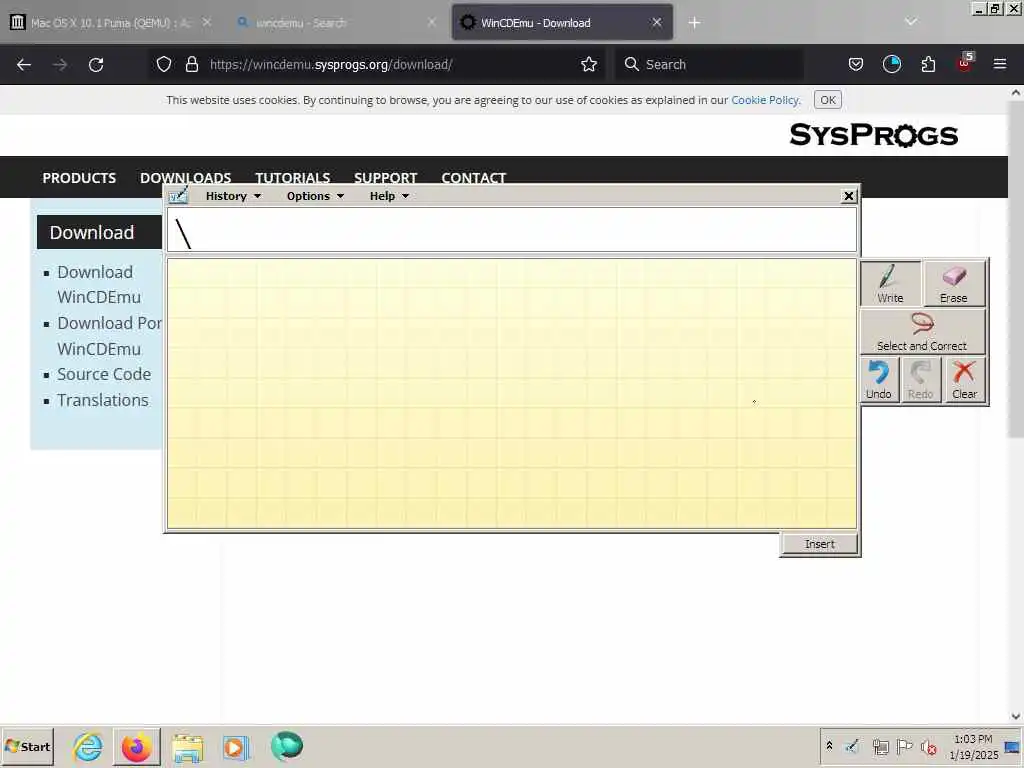Save page to Pocket
Screen dimensions: 1024x768
(856, 64)
